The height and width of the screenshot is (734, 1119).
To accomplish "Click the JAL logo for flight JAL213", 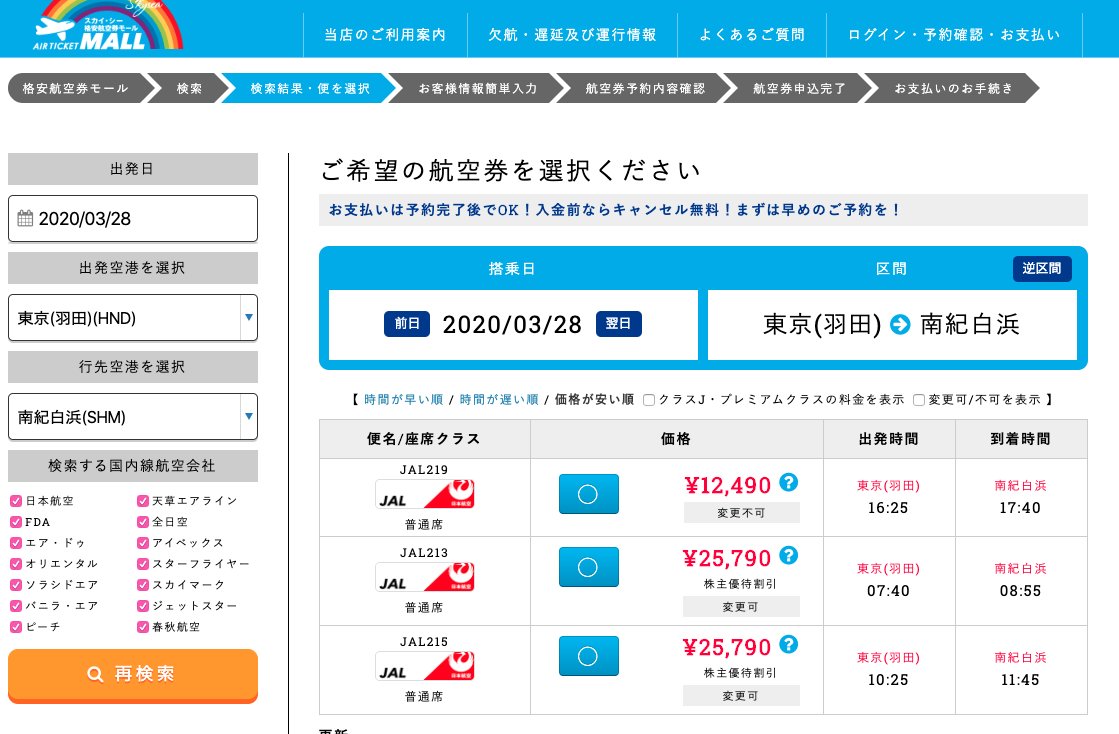I will [425, 577].
